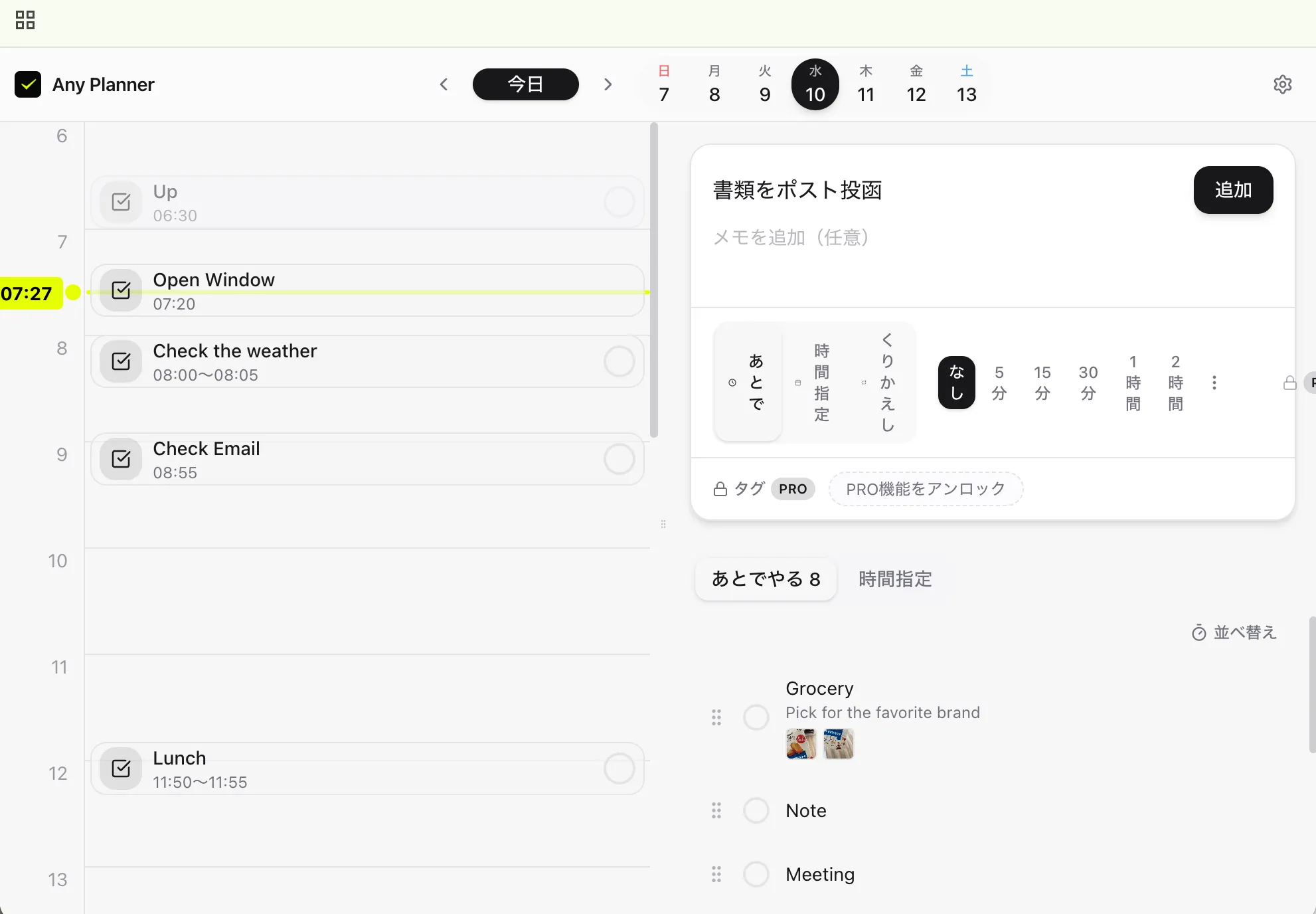The image size is (1316, 914).
Task: Click the lock icon next to タグ
Action: coord(720,489)
